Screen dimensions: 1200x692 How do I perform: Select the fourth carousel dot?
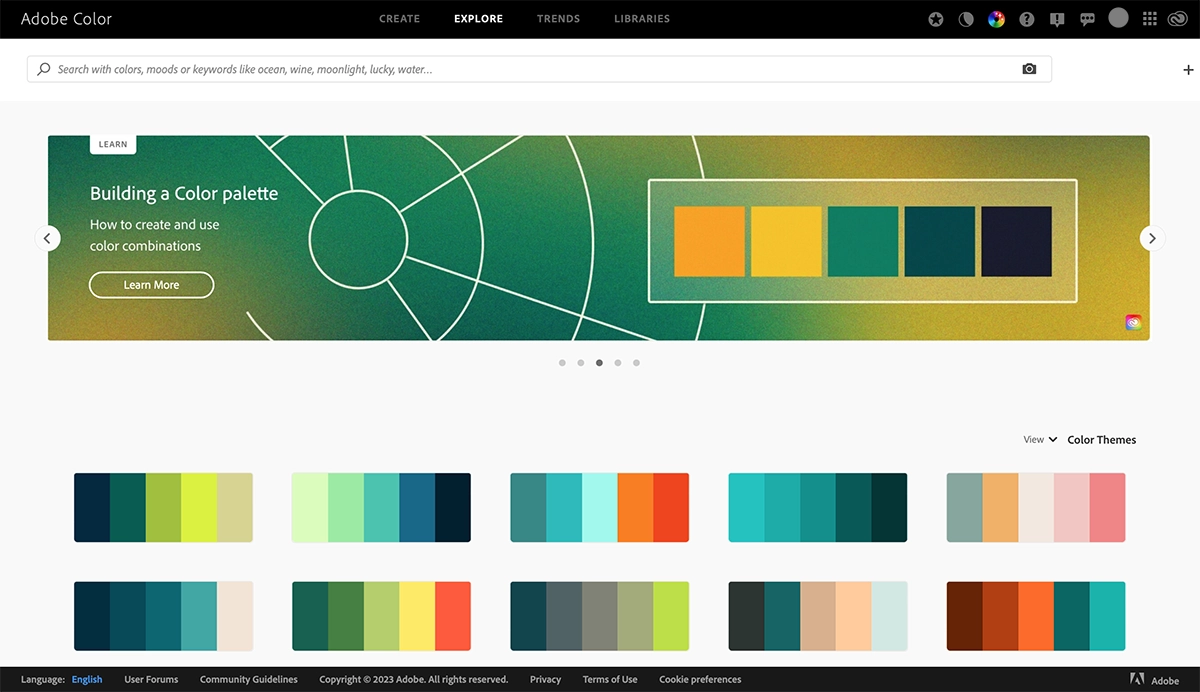tap(618, 363)
